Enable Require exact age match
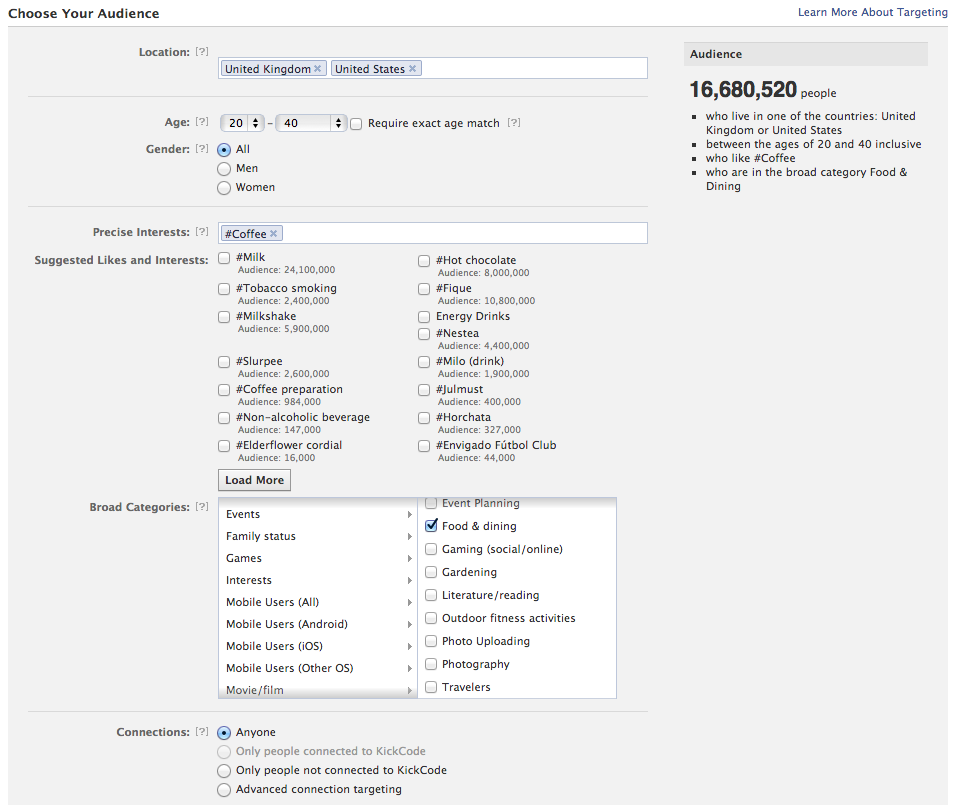Image resolution: width=963 pixels, height=805 pixels. tap(356, 124)
